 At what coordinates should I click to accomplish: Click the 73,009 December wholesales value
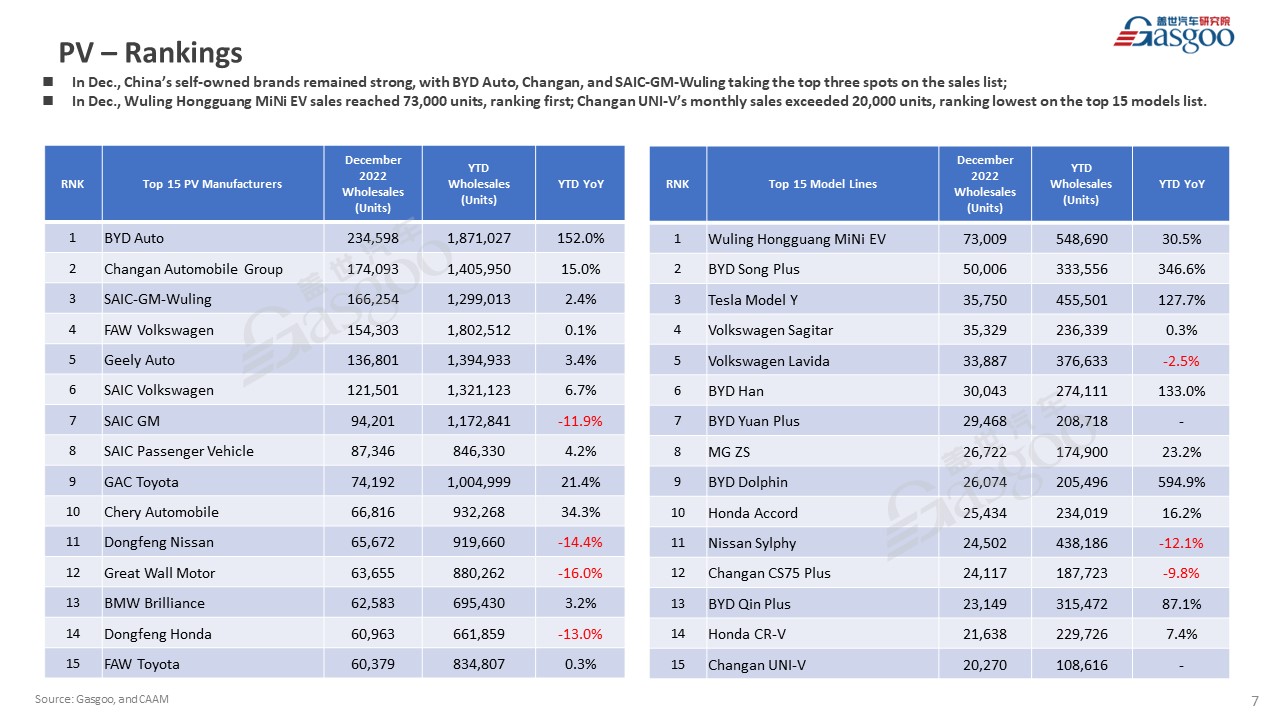point(985,239)
